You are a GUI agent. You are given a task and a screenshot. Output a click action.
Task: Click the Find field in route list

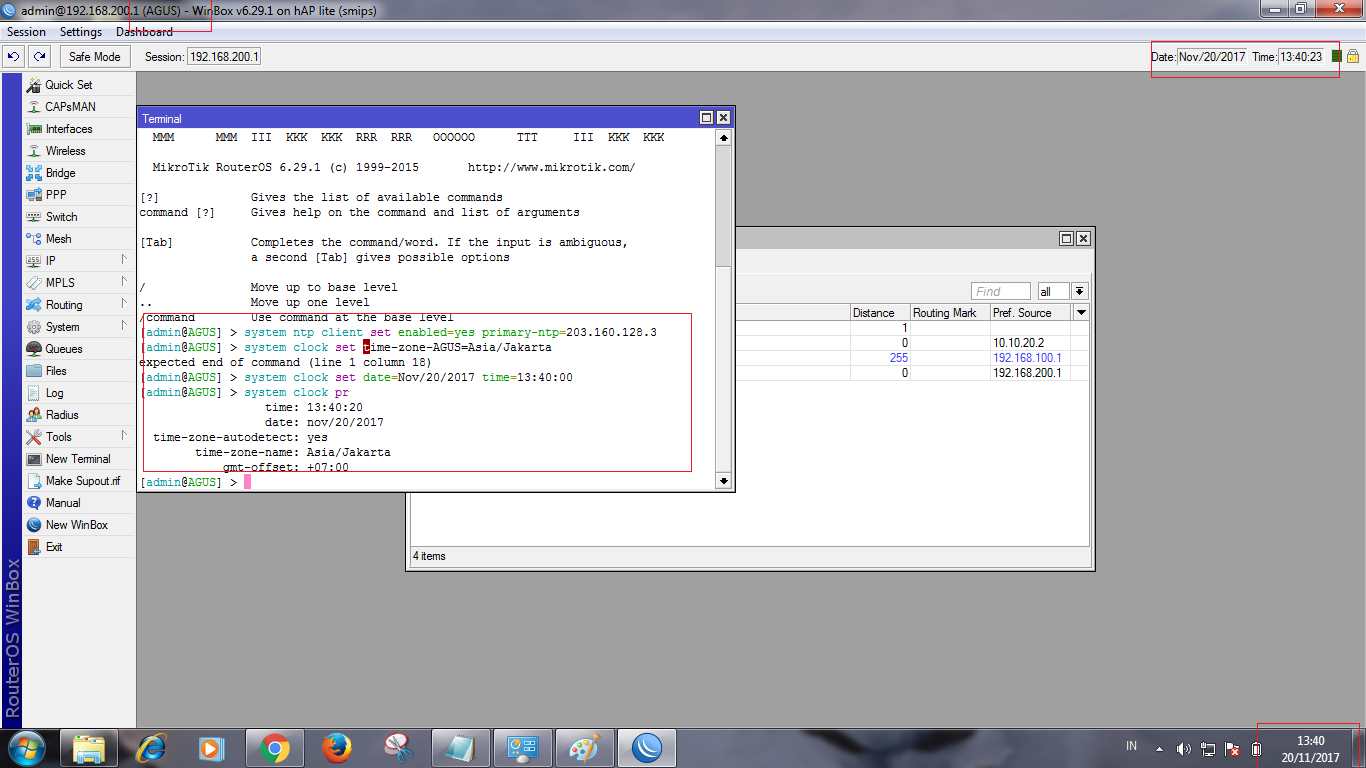click(1003, 291)
